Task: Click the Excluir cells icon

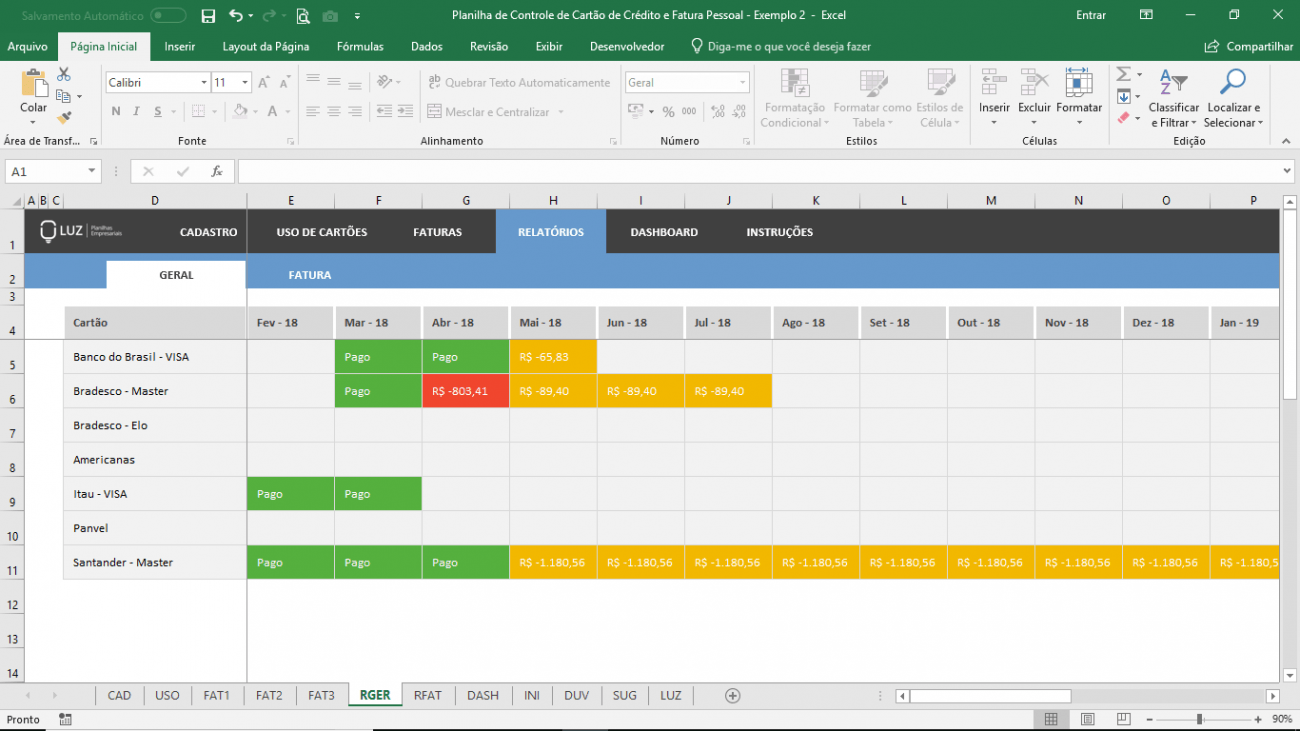Action: click(x=1034, y=82)
